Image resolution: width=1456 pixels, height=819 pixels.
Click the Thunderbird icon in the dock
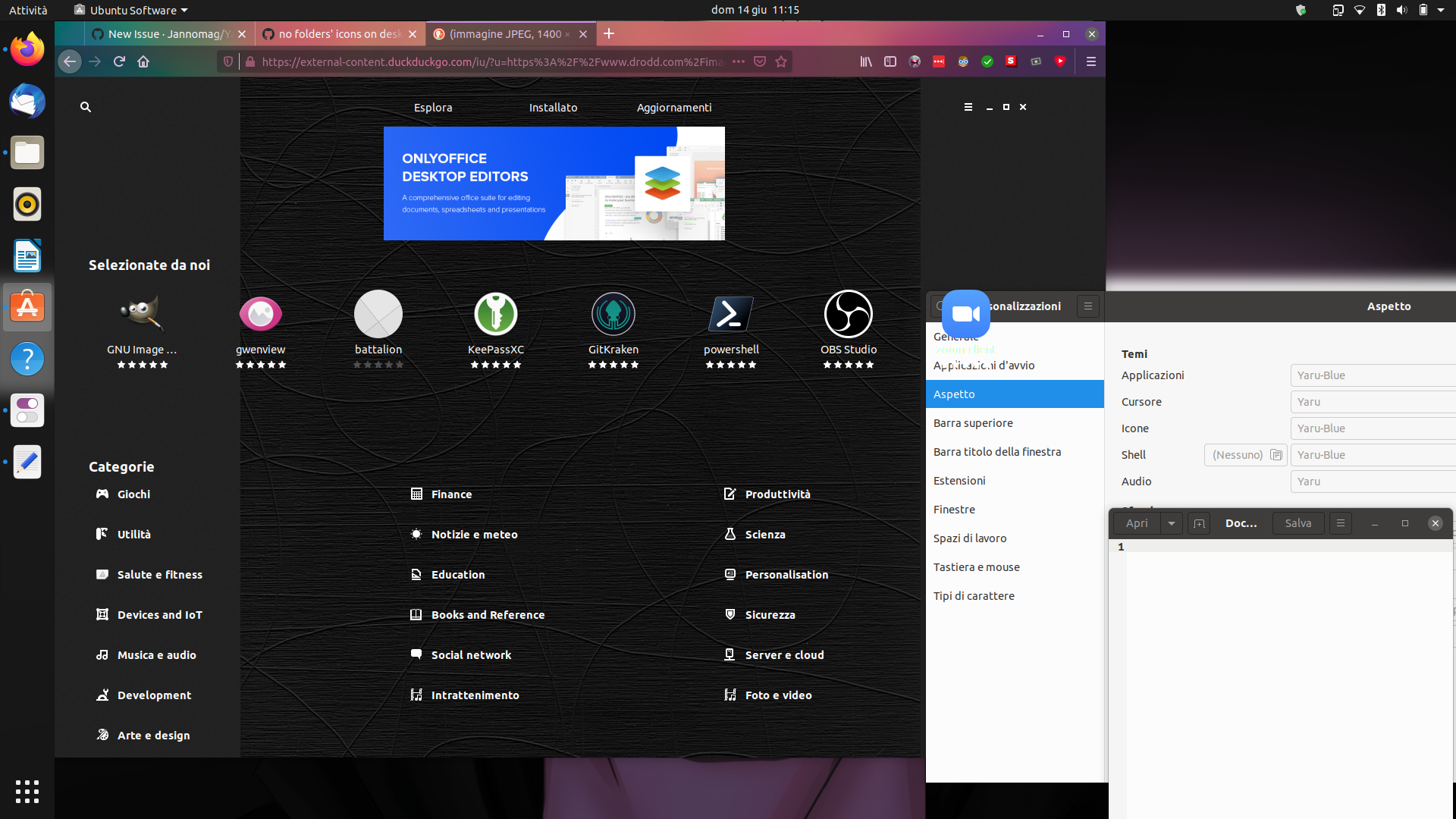click(x=27, y=101)
